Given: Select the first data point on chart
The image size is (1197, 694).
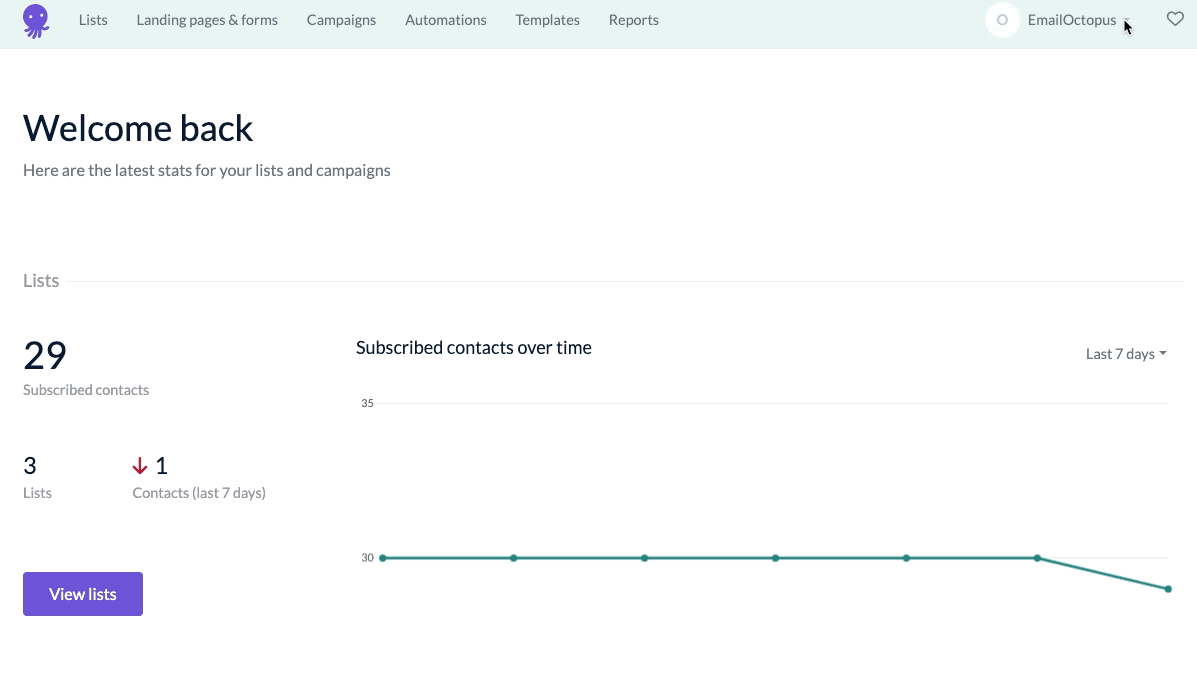Looking at the screenshot, I should click(382, 558).
